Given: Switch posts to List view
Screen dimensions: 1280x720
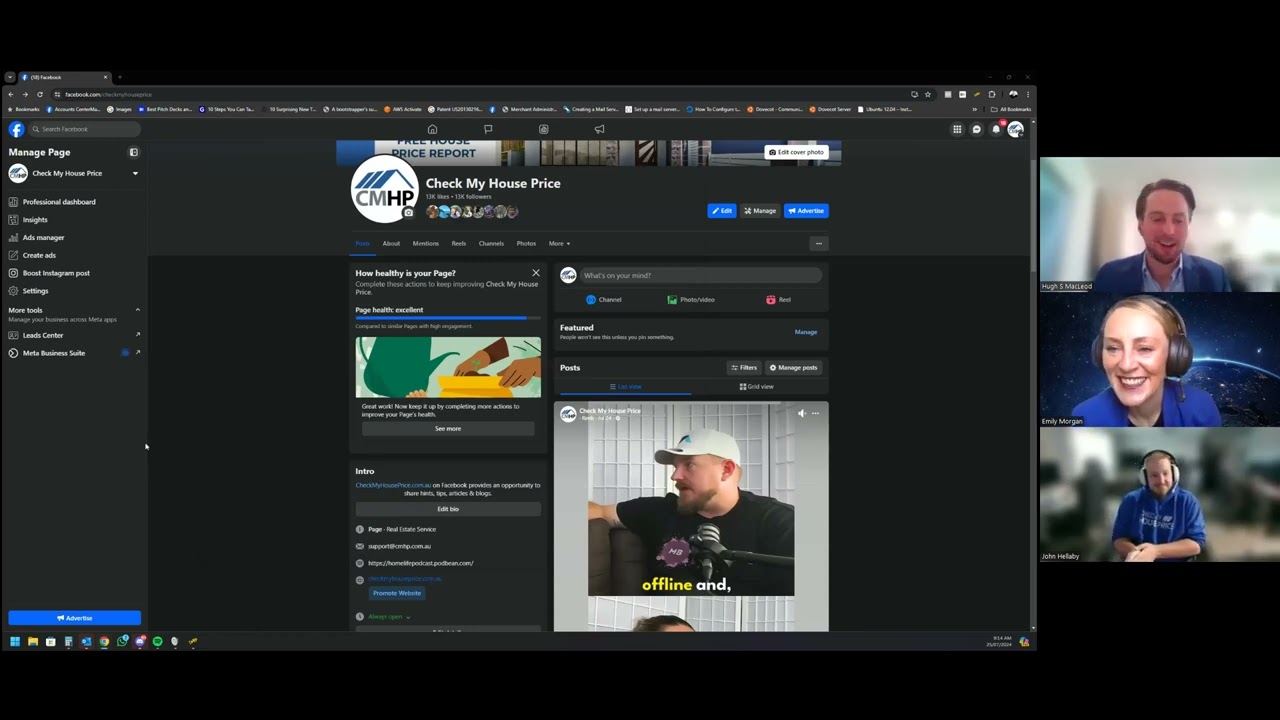Looking at the screenshot, I should click(x=625, y=387).
